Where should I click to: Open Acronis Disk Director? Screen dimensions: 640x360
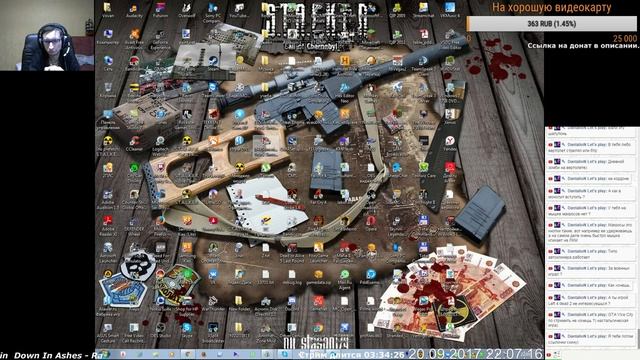click(265, 306)
